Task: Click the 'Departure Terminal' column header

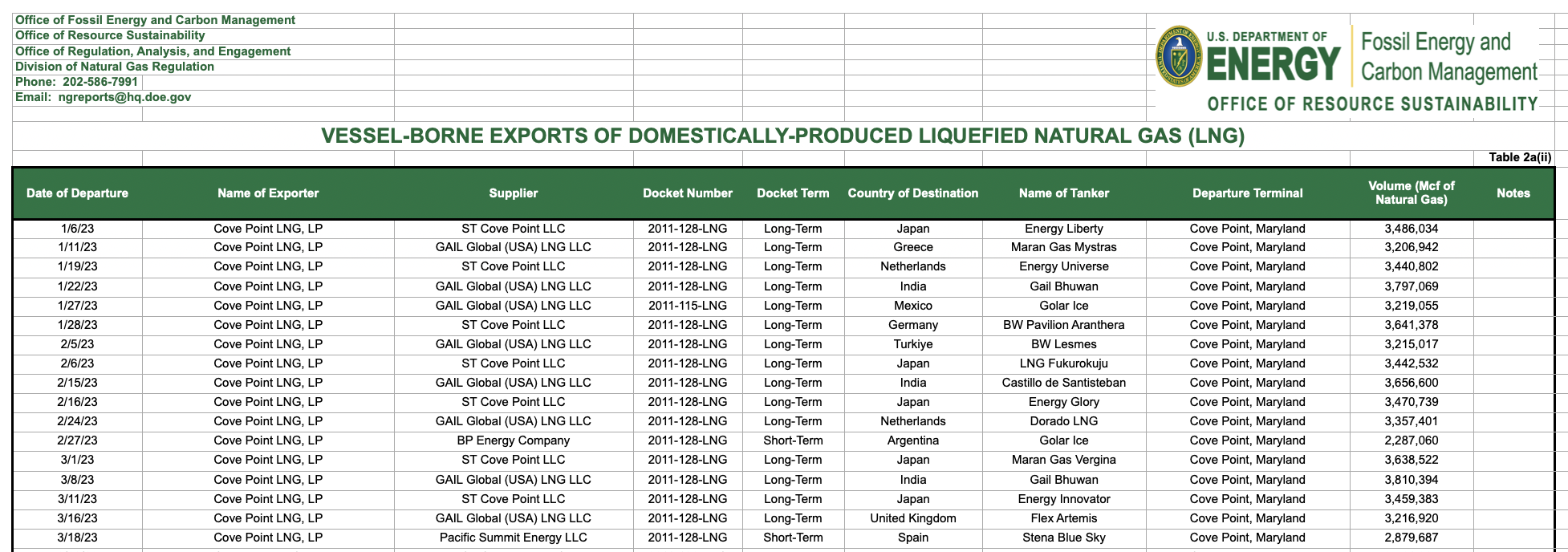Action: 1248,193
